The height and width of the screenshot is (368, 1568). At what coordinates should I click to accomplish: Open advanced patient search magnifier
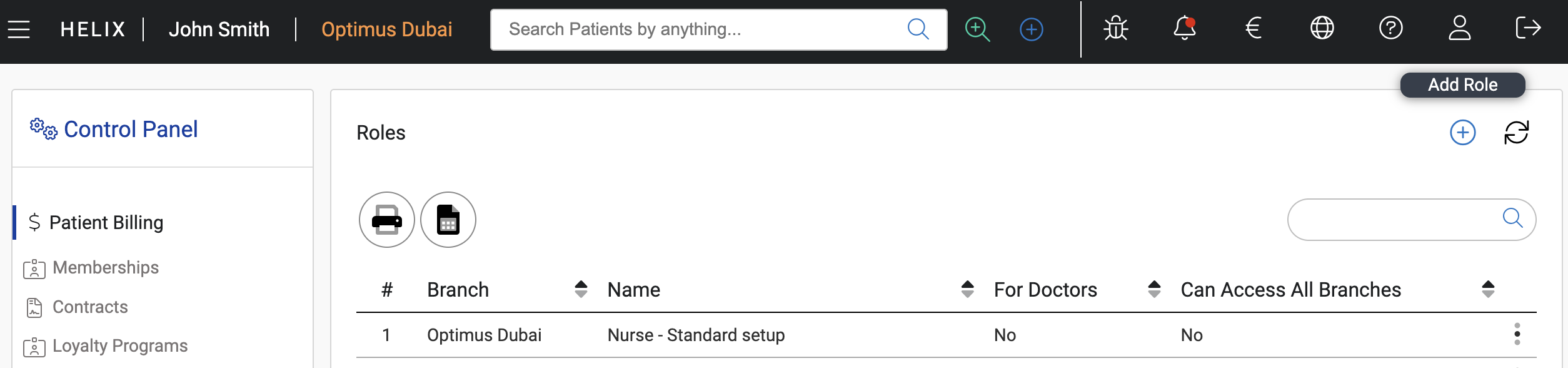977,29
